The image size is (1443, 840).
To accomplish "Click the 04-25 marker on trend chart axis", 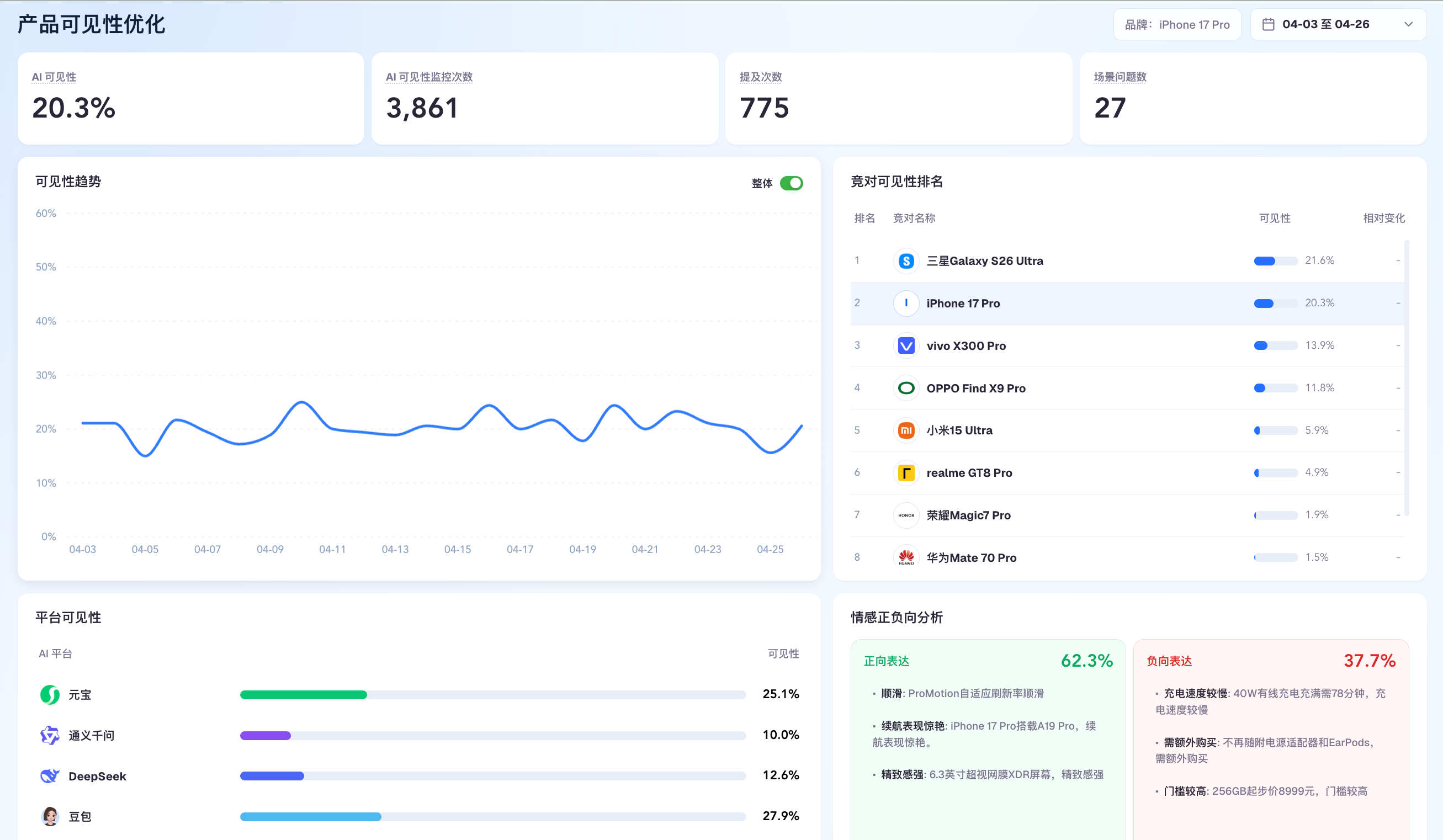I will coord(770,549).
